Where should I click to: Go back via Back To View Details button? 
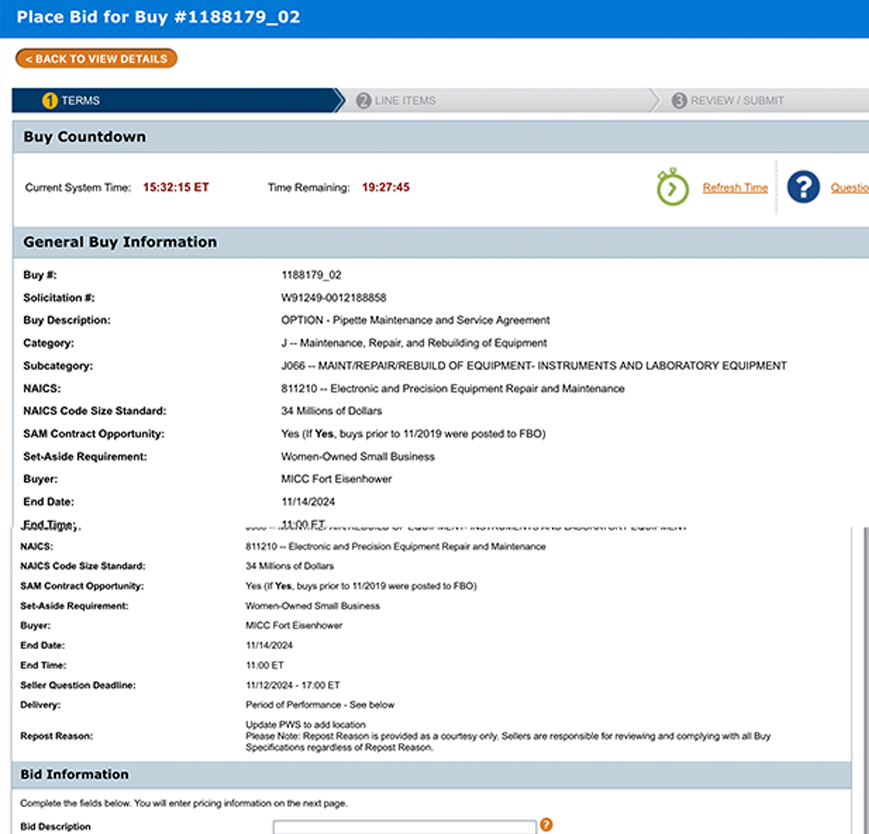point(96,59)
